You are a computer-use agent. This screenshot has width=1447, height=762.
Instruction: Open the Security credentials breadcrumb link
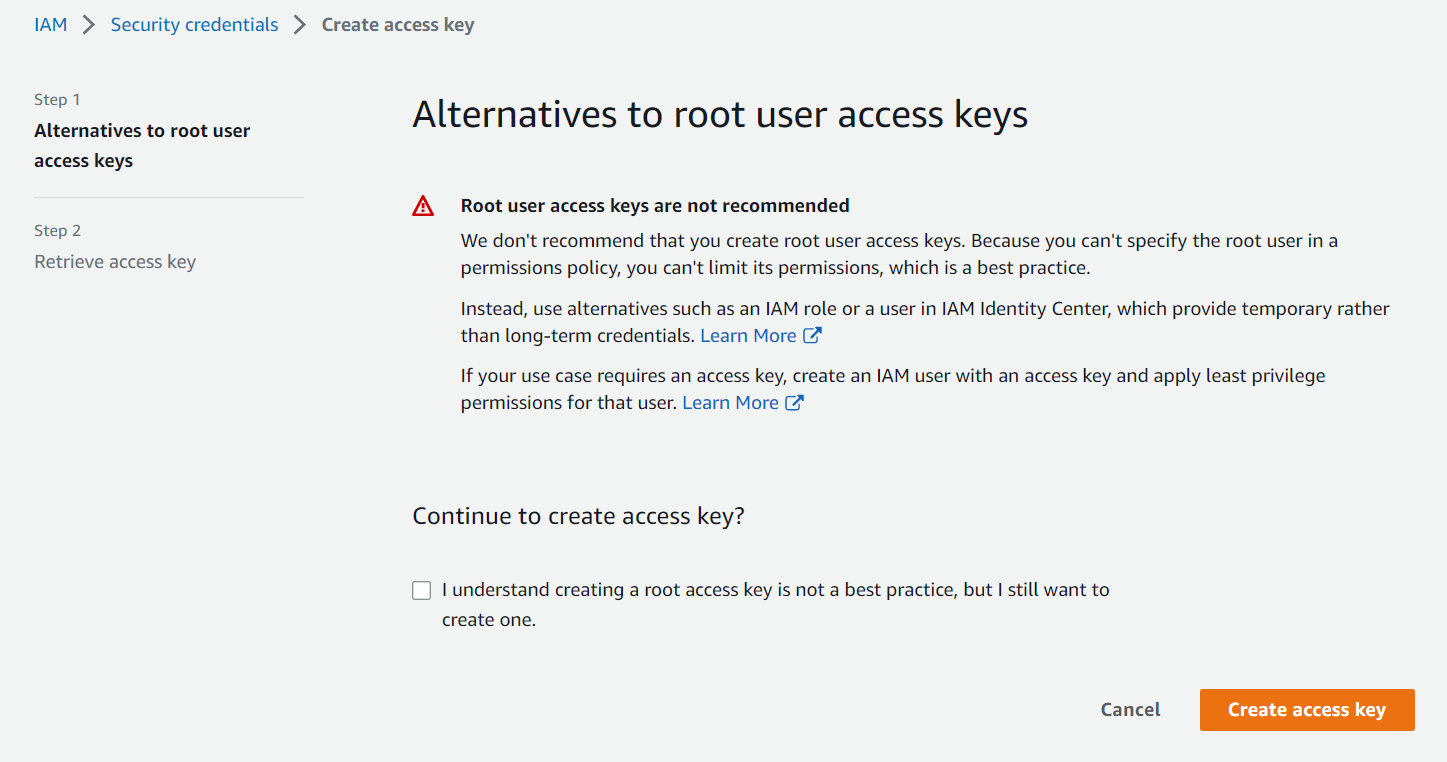pos(194,24)
